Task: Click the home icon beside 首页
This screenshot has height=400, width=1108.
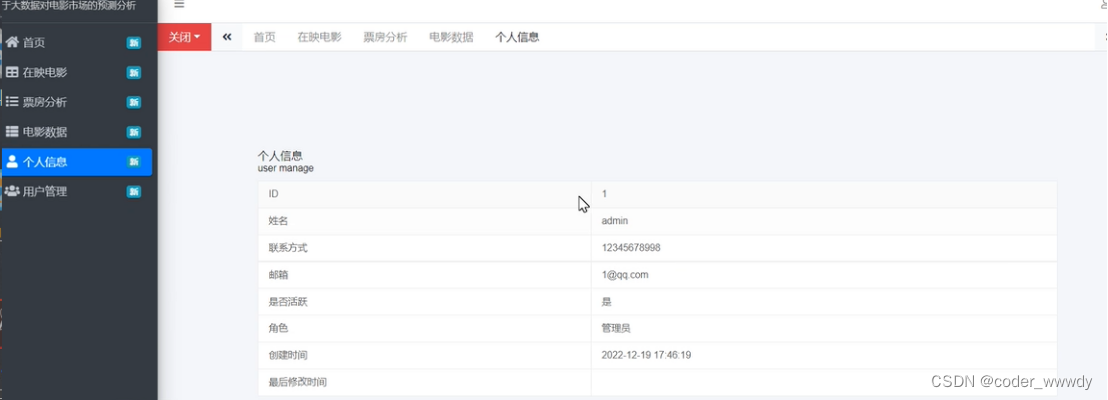Action: pyautogui.click(x=12, y=42)
